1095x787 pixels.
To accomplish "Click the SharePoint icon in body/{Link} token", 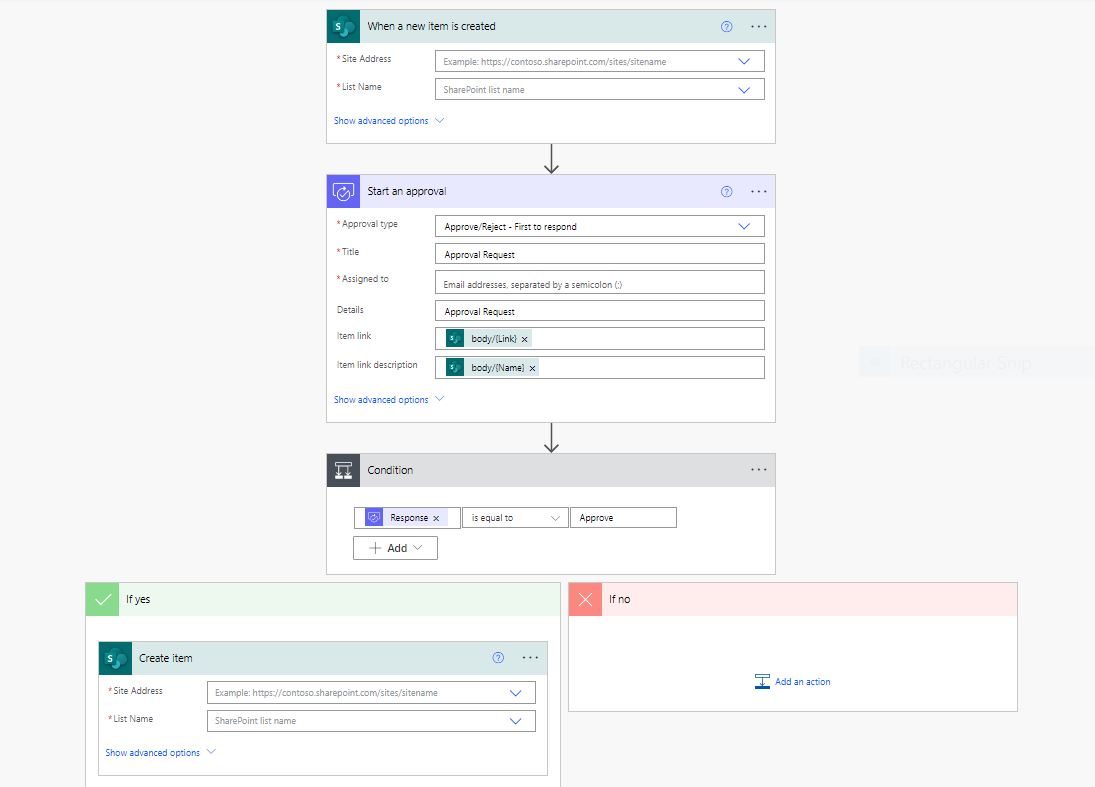I will 455,339.
